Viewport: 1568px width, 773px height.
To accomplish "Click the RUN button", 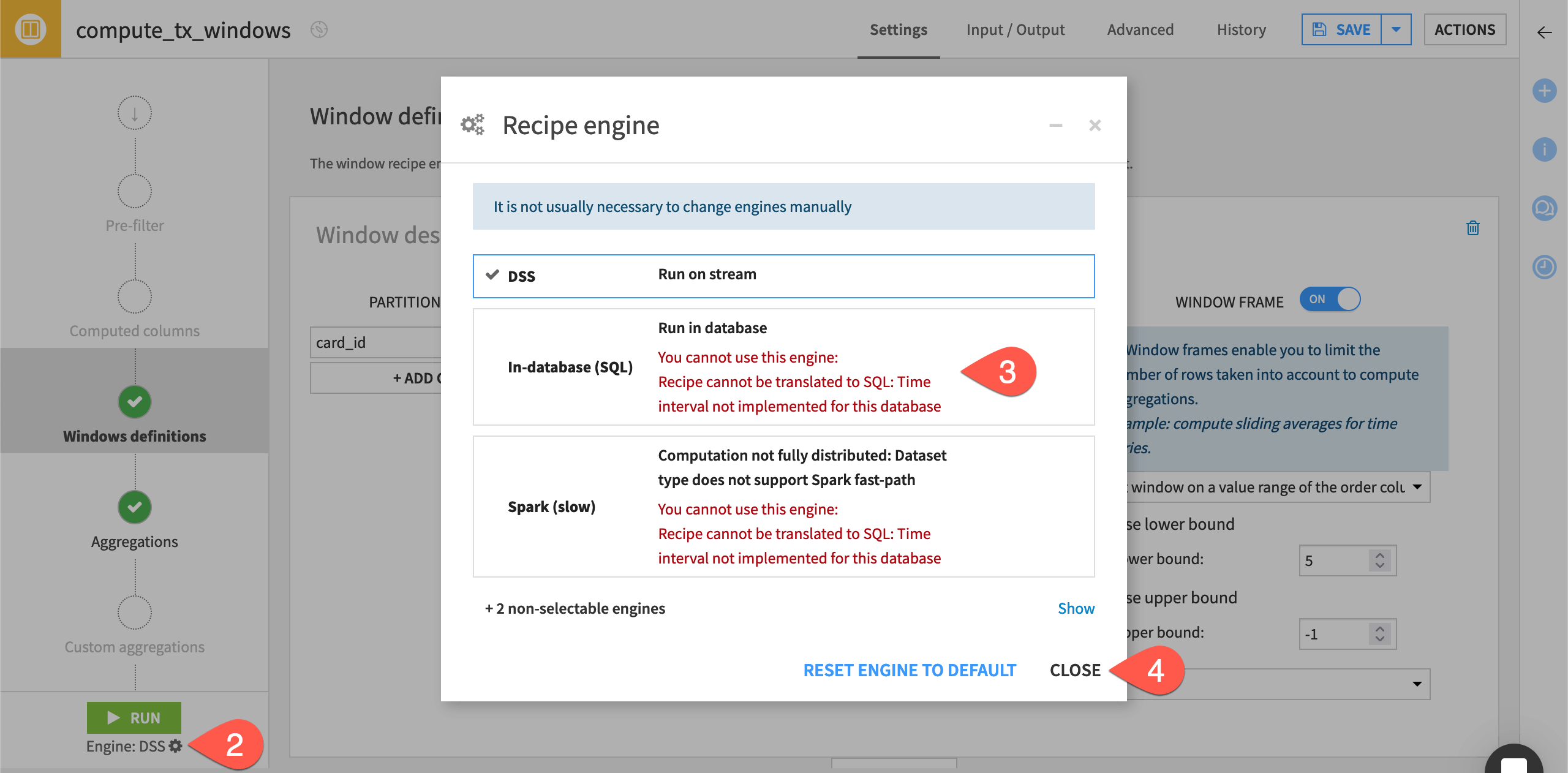I will [x=134, y=718].
